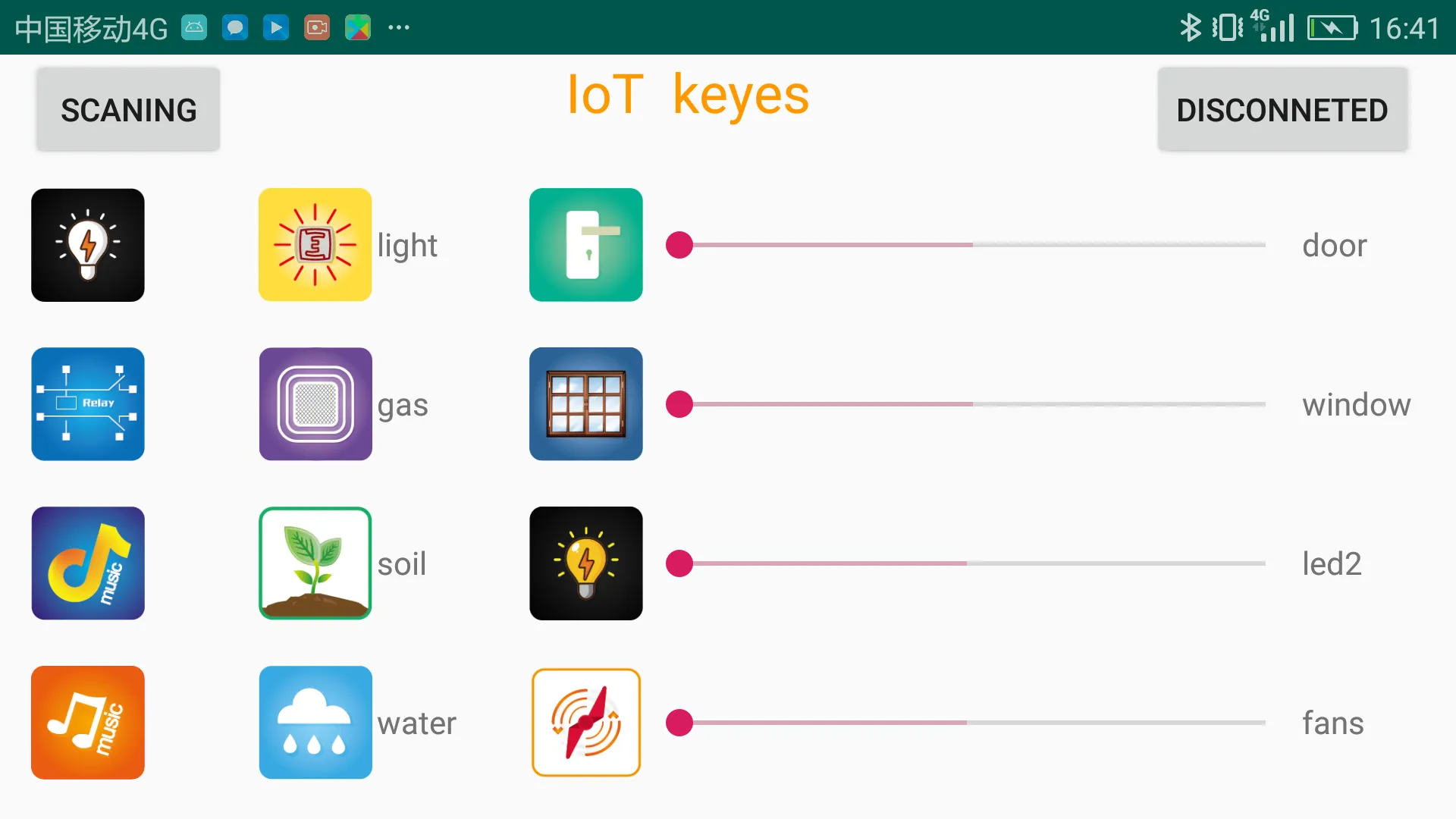
Task: Open the water rain cloud icon
Action: 315,722
